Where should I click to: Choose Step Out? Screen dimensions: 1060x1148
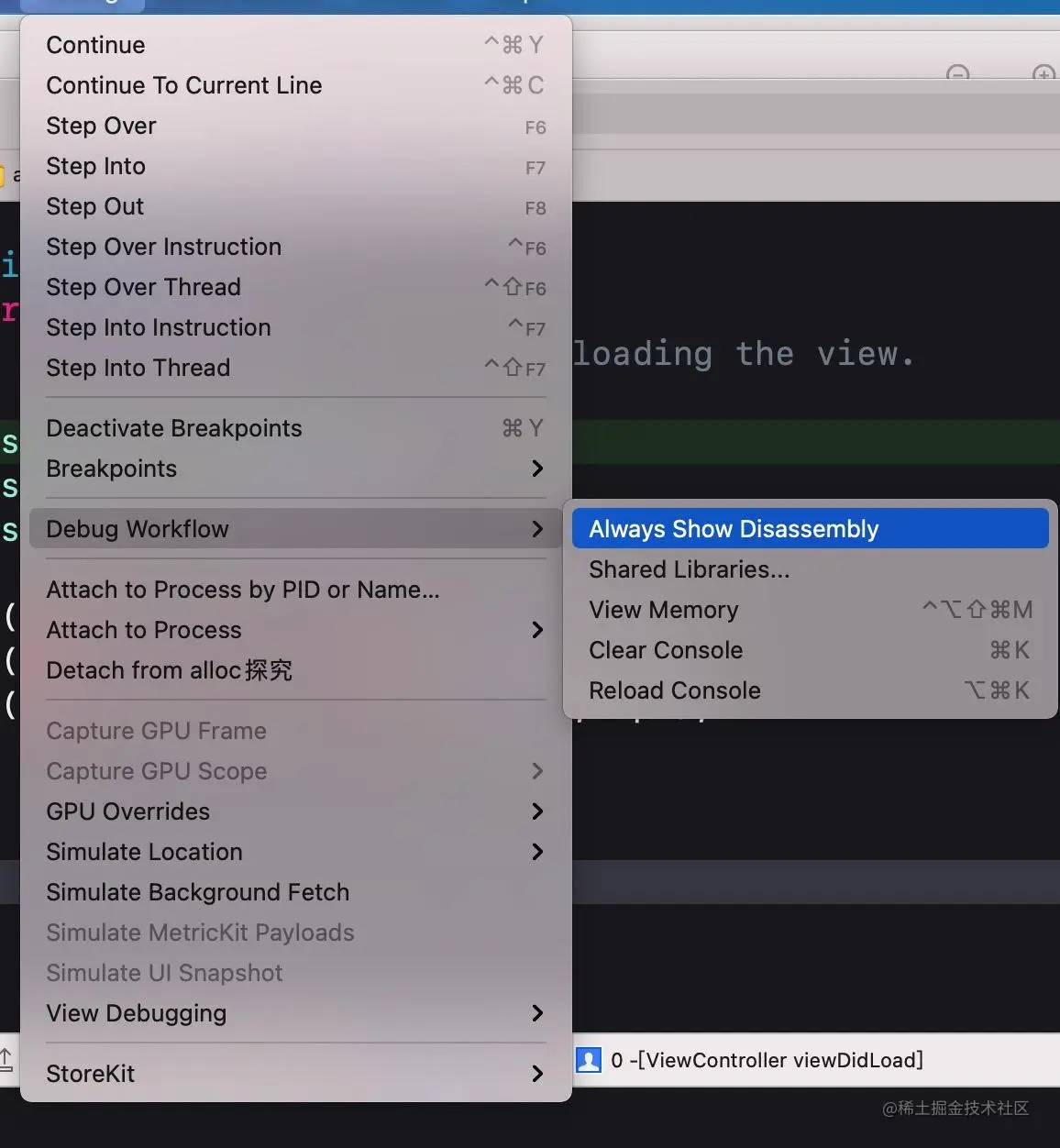(295, 206)
